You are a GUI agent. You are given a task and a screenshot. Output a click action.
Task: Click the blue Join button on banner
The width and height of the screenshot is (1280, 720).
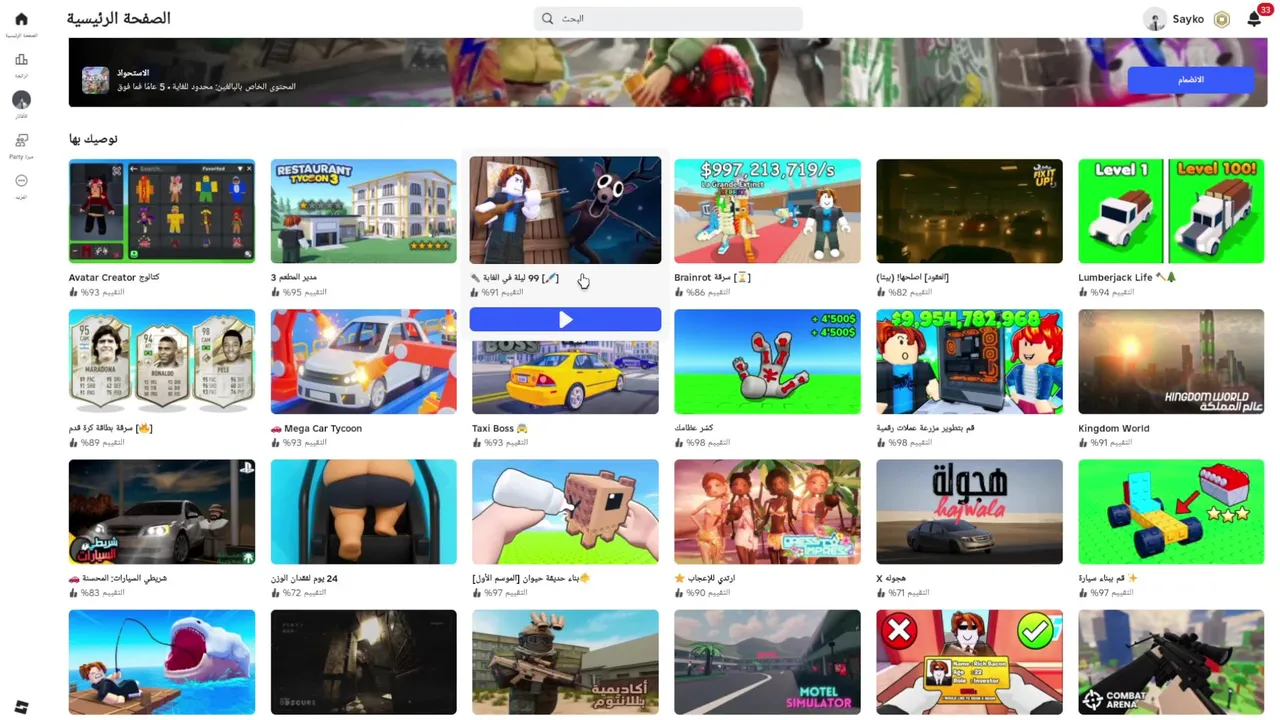(x=1190, y=80)
